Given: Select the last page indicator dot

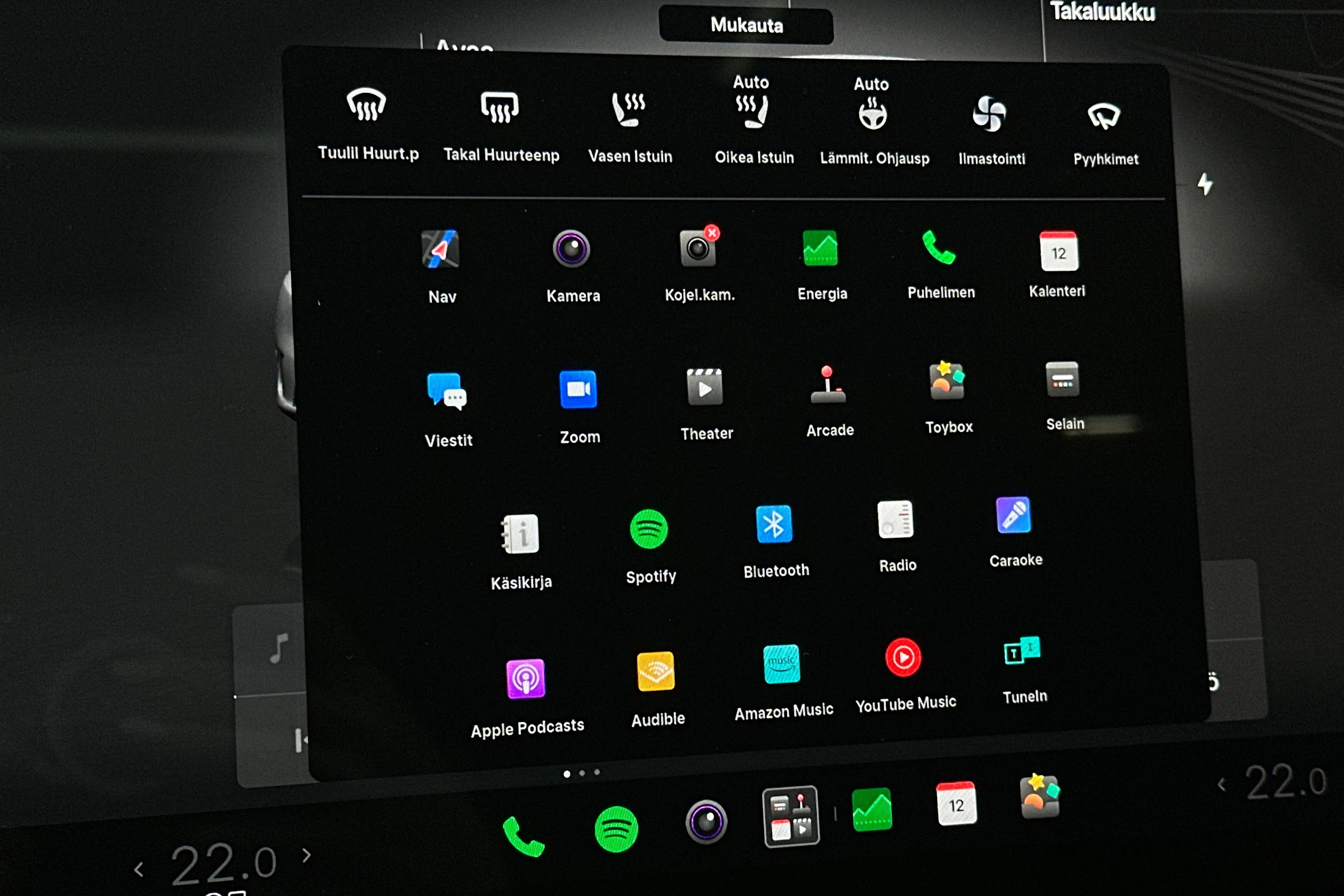Looking at the screenshot, I should click(597, 772).
